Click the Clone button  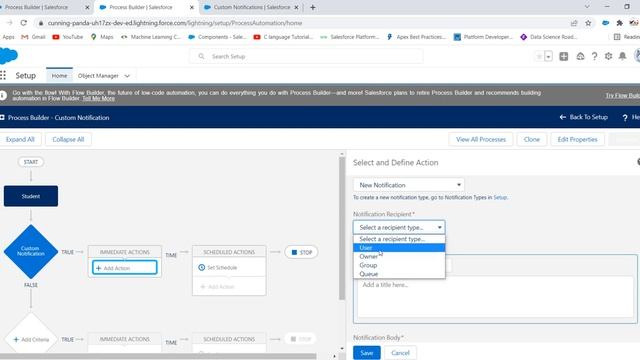coord(531,139)
